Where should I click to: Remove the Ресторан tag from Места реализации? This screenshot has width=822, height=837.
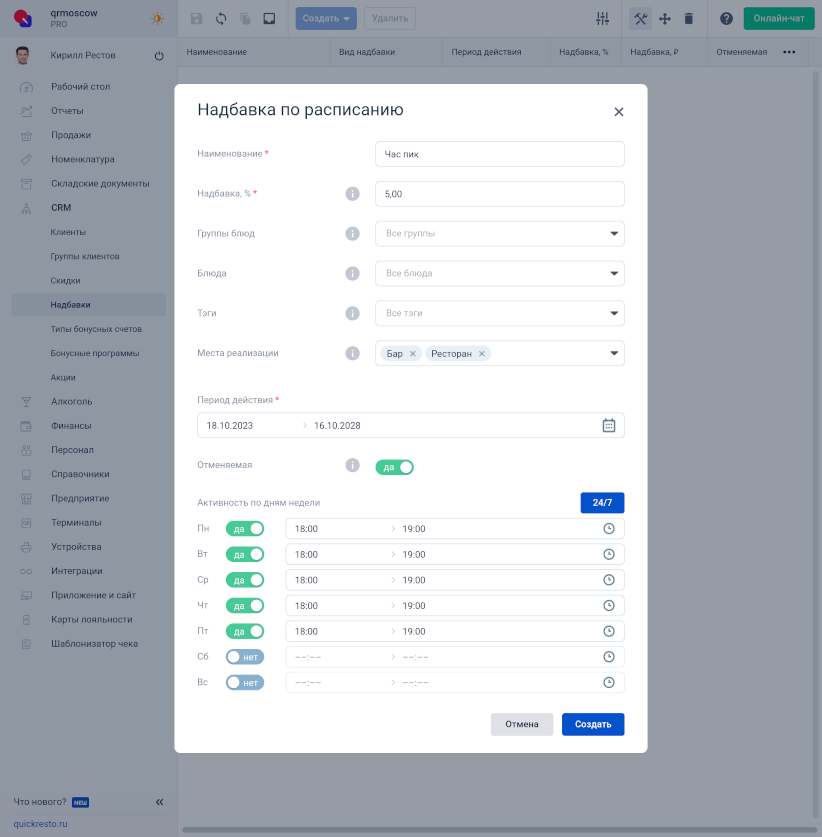tap(481, 354)
